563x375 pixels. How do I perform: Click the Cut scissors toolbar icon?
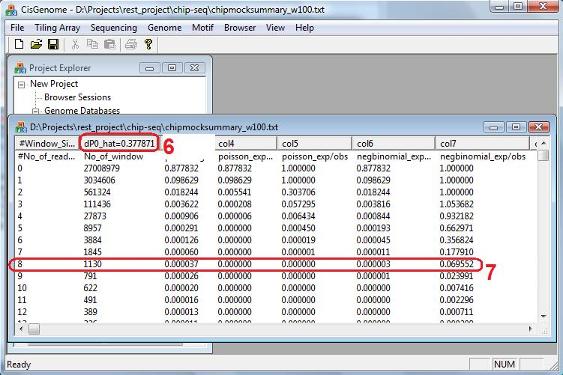75,45
